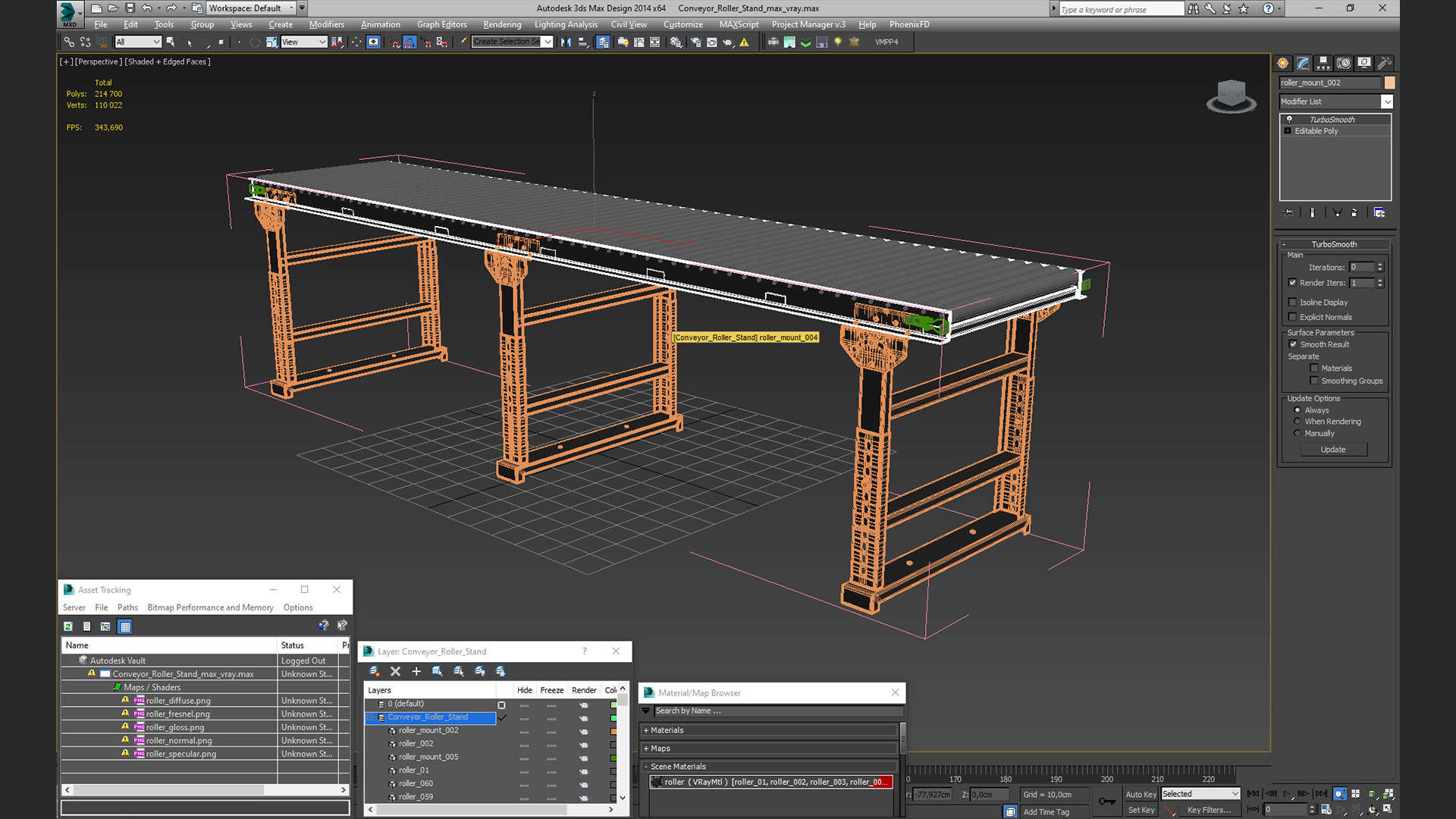Screen dimensions: 1456x819
Task: Click the Rendering menu item
Action: [x=500, y=24]
